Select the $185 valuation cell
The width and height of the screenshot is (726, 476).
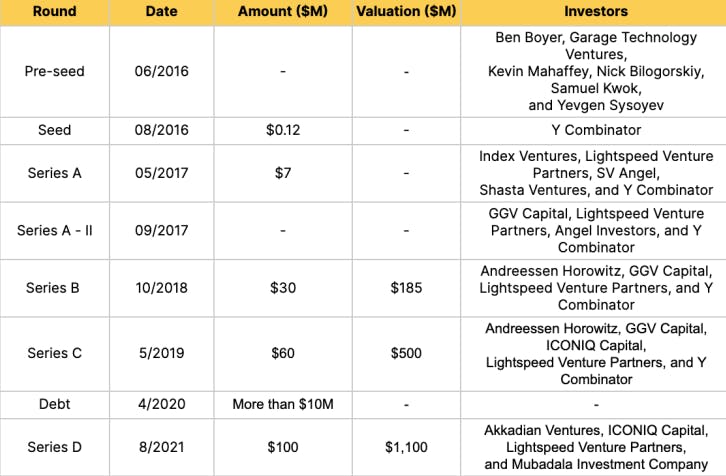(405, 288)
